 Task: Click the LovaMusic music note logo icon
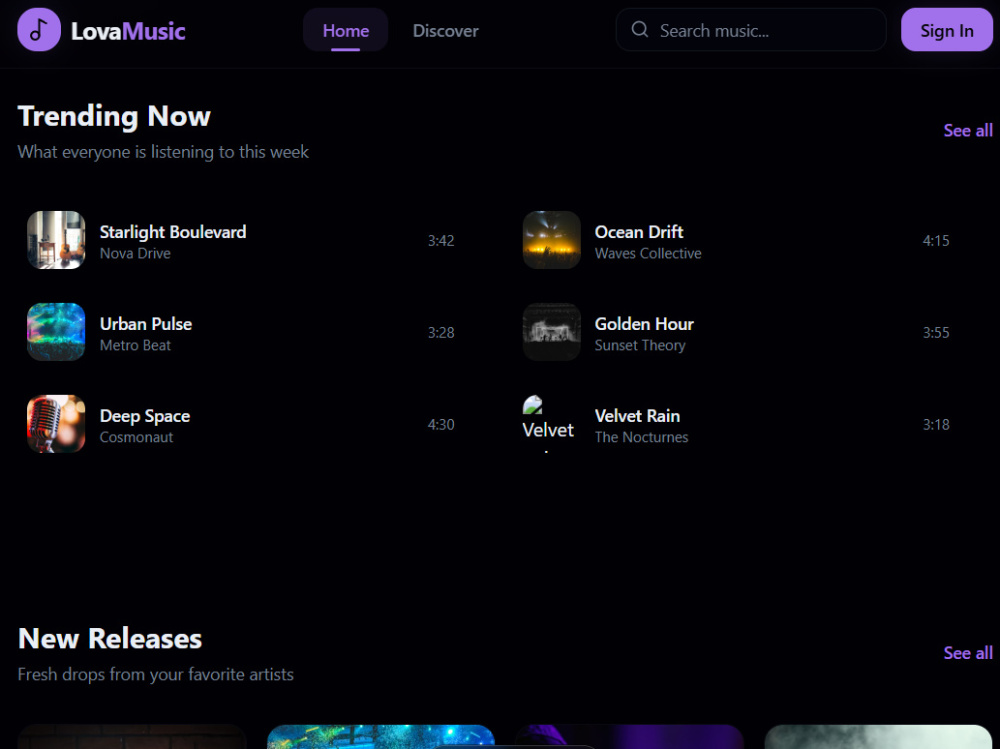point(39,29)
